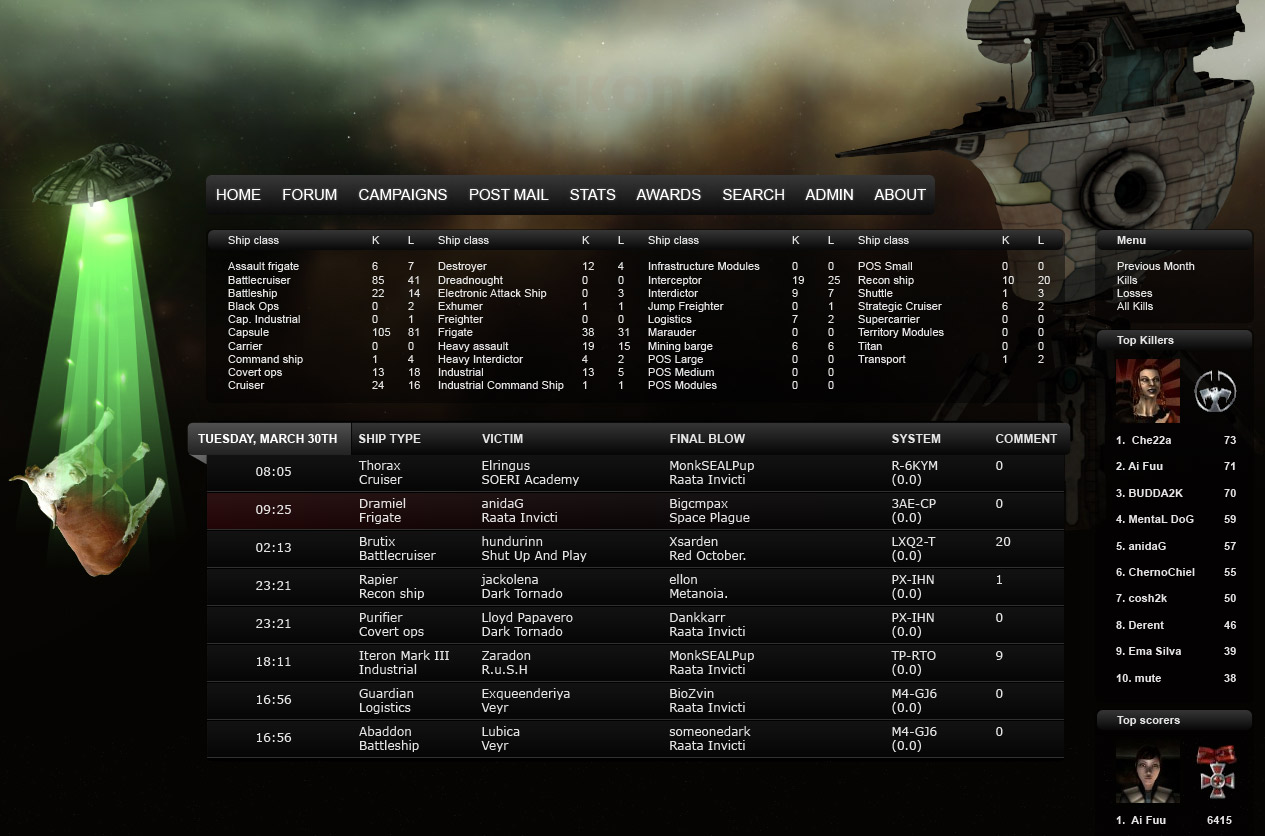
Task: Click the top killer corporation emblem icon
Action: pyautogui.click(x=1215, y=391)
